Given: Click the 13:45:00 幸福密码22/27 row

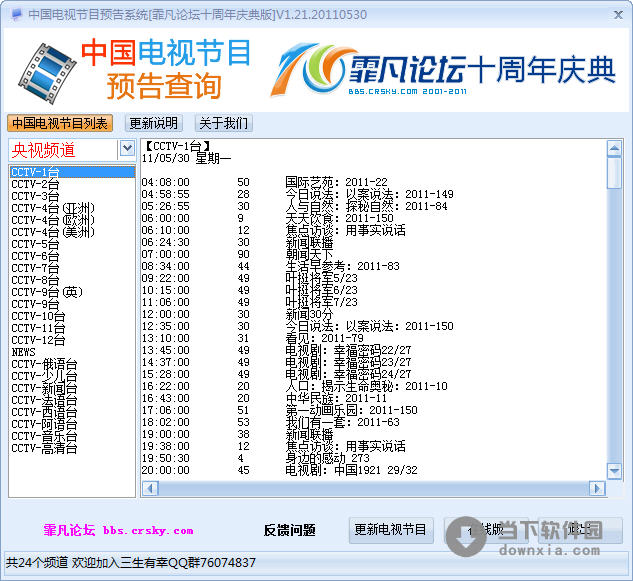Looking at the screenshot, I should pyautogui.click(x=277, y=350).
